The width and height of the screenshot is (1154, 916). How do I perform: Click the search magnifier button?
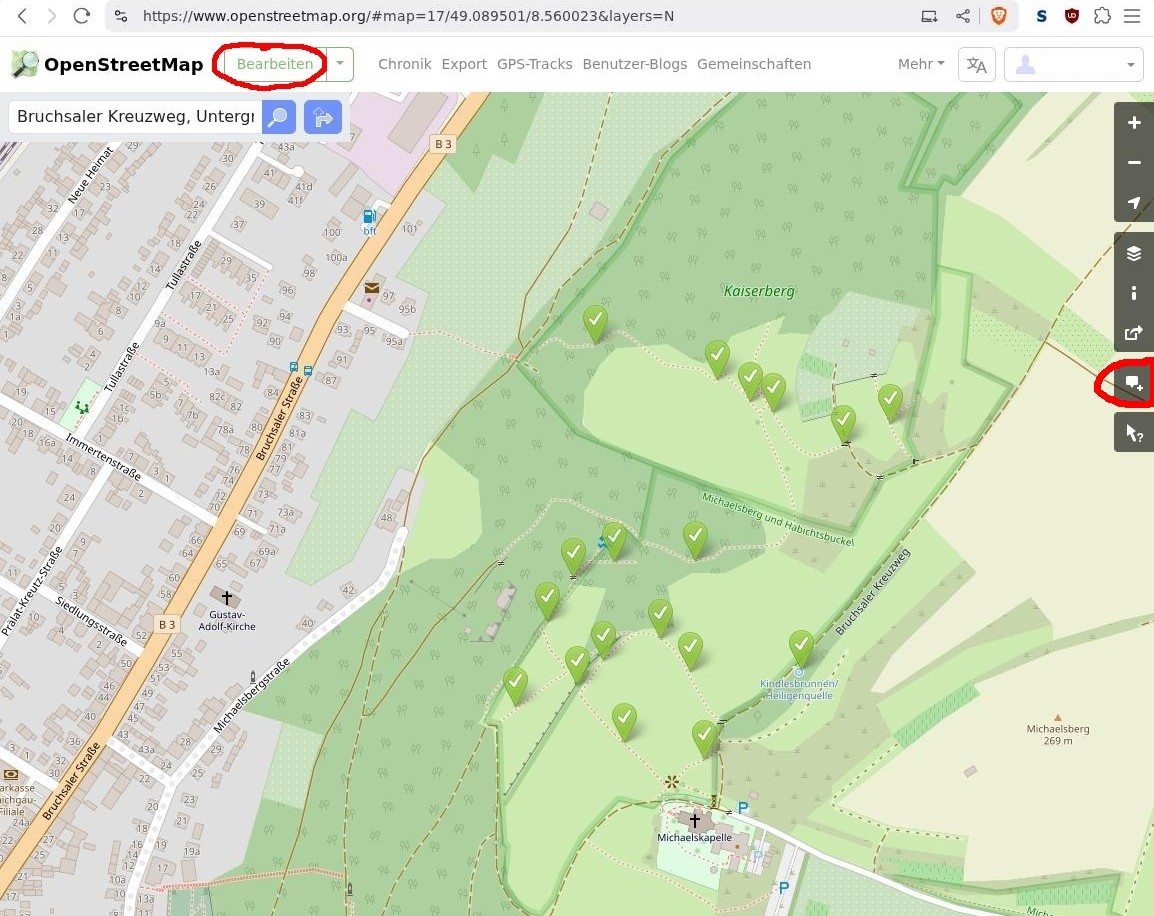(x=279, y=117)
